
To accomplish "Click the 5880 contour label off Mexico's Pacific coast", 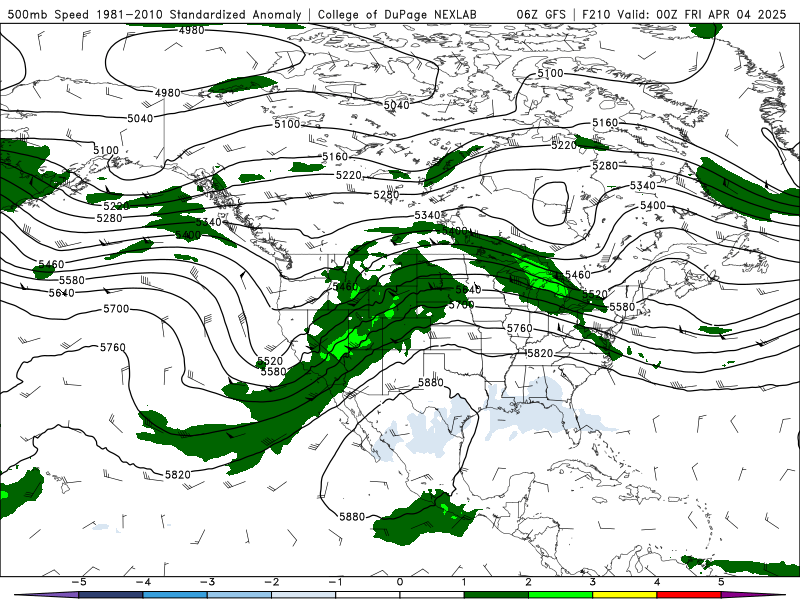I will 352,517.
